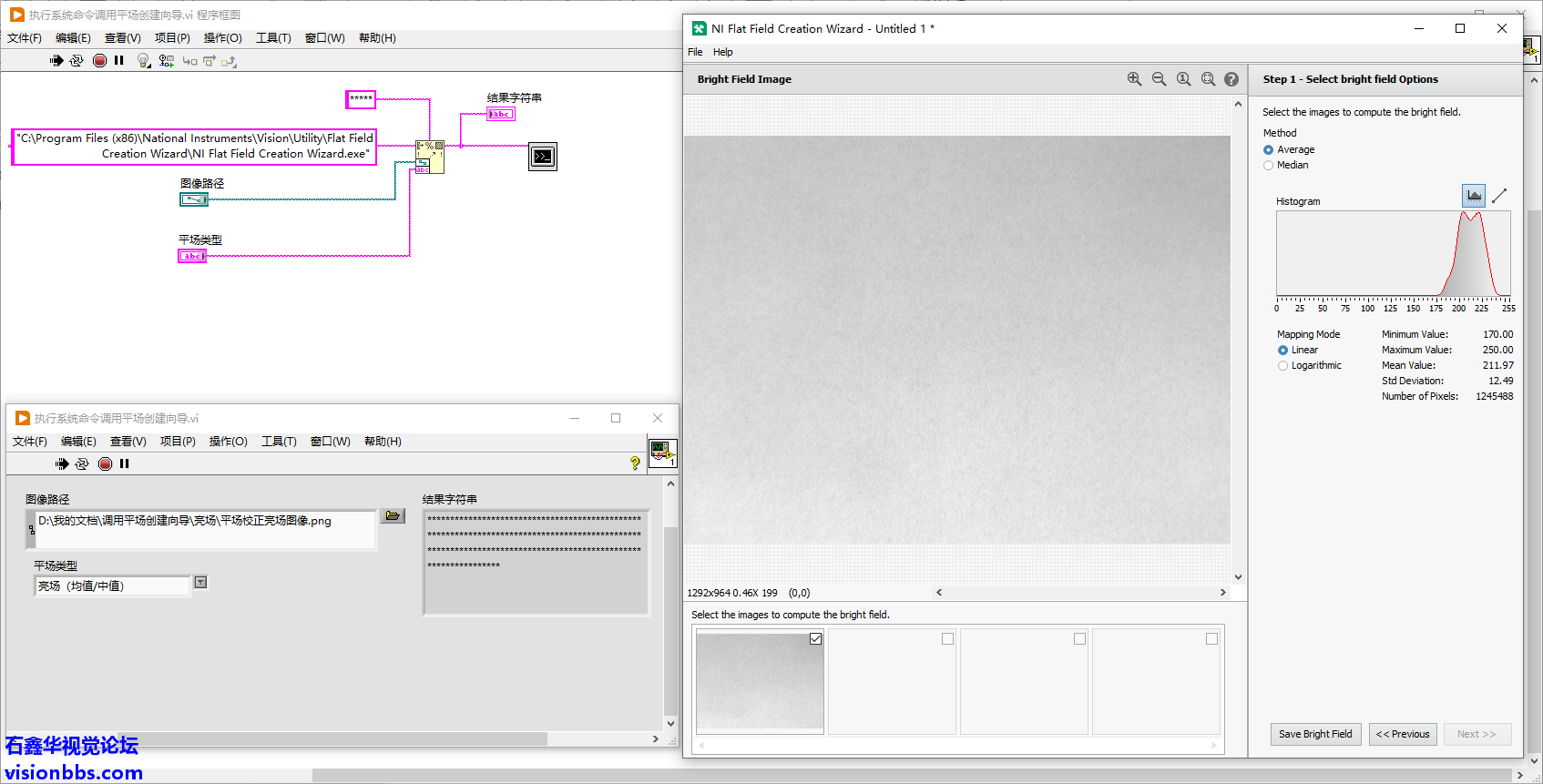Open the wizard File menu

tap(695, 52)
